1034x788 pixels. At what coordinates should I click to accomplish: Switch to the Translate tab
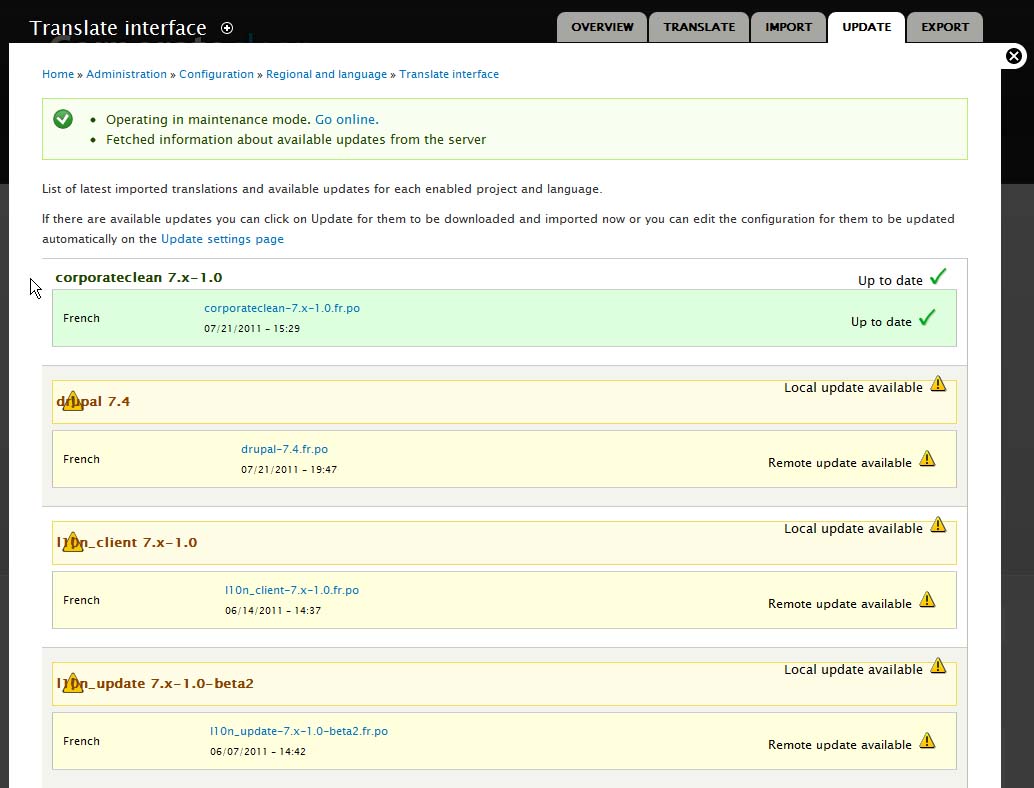(699, 27)
